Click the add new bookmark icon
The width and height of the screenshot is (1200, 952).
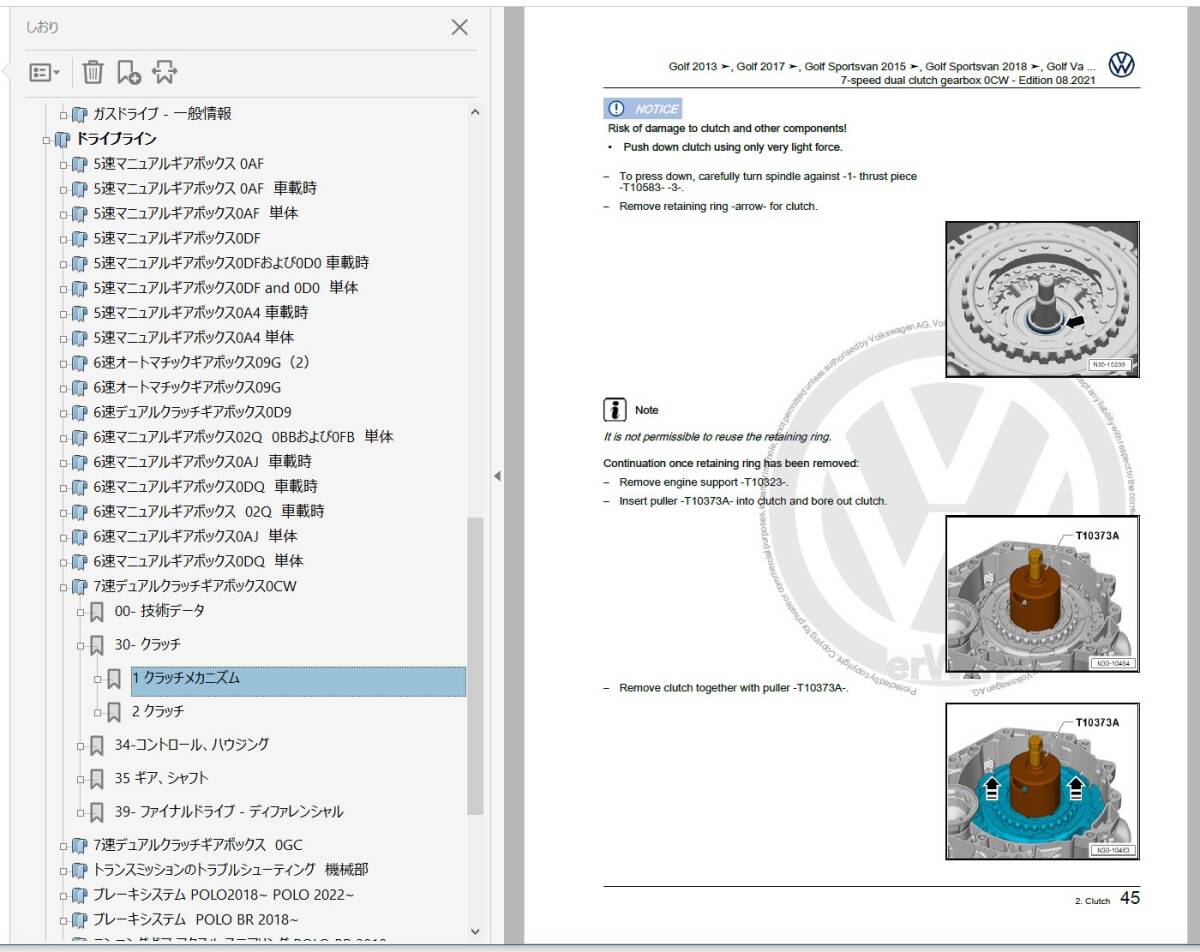128,72
